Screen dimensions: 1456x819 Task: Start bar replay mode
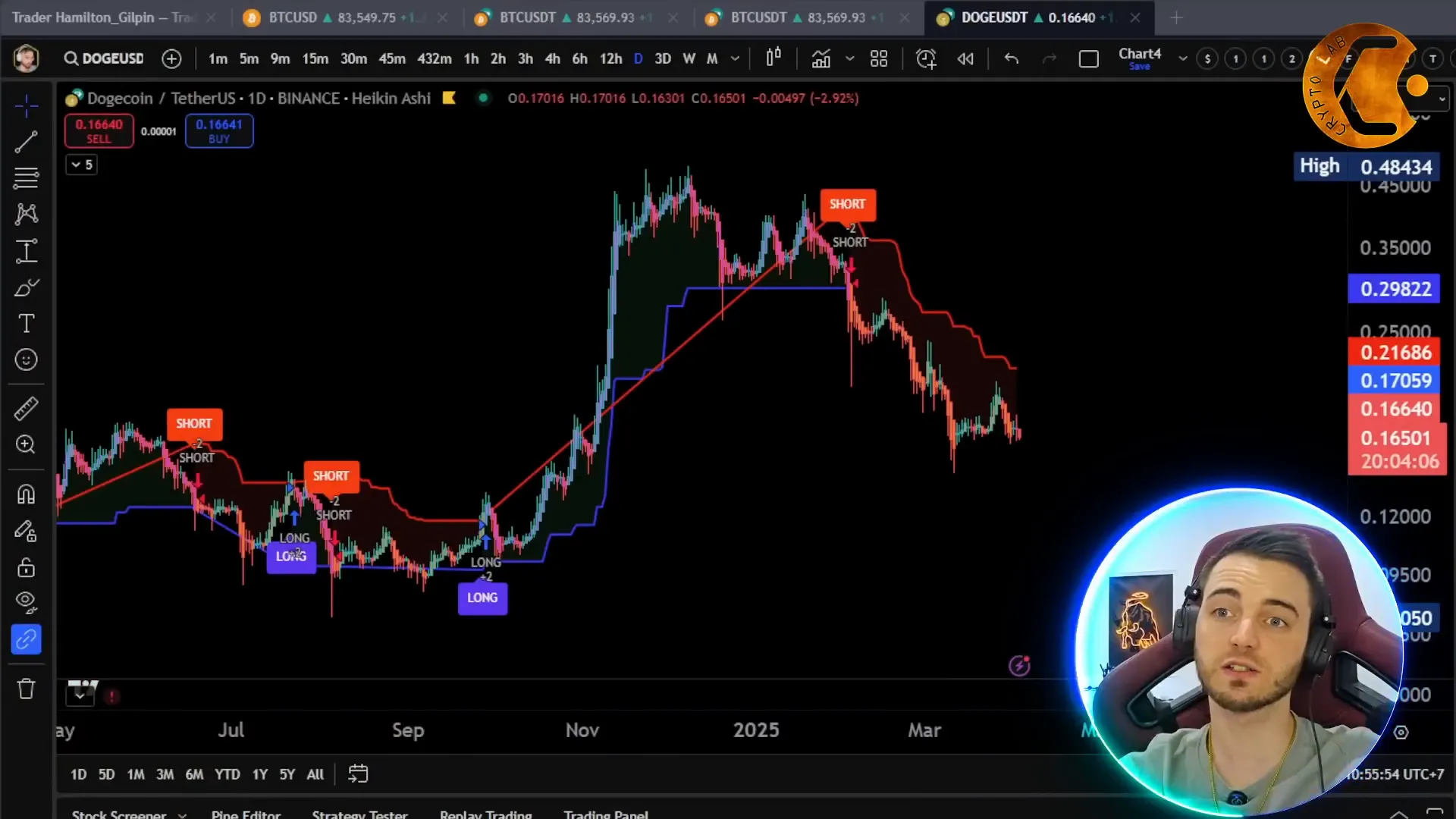coord(965,58)
